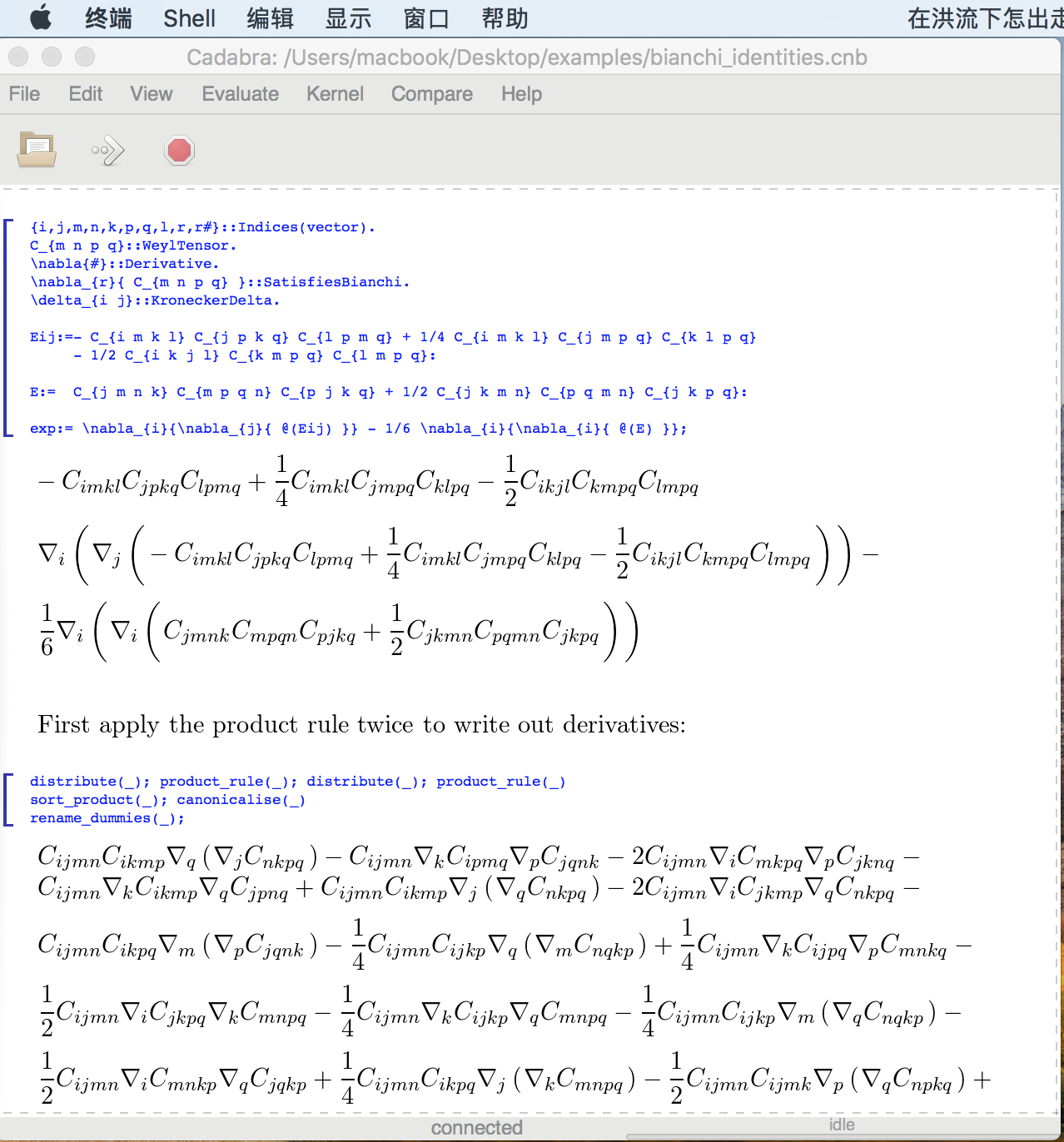Click the WeylTensor property line
Viewport: 1064px width, 1142px height.
click(x=133, y=246)
